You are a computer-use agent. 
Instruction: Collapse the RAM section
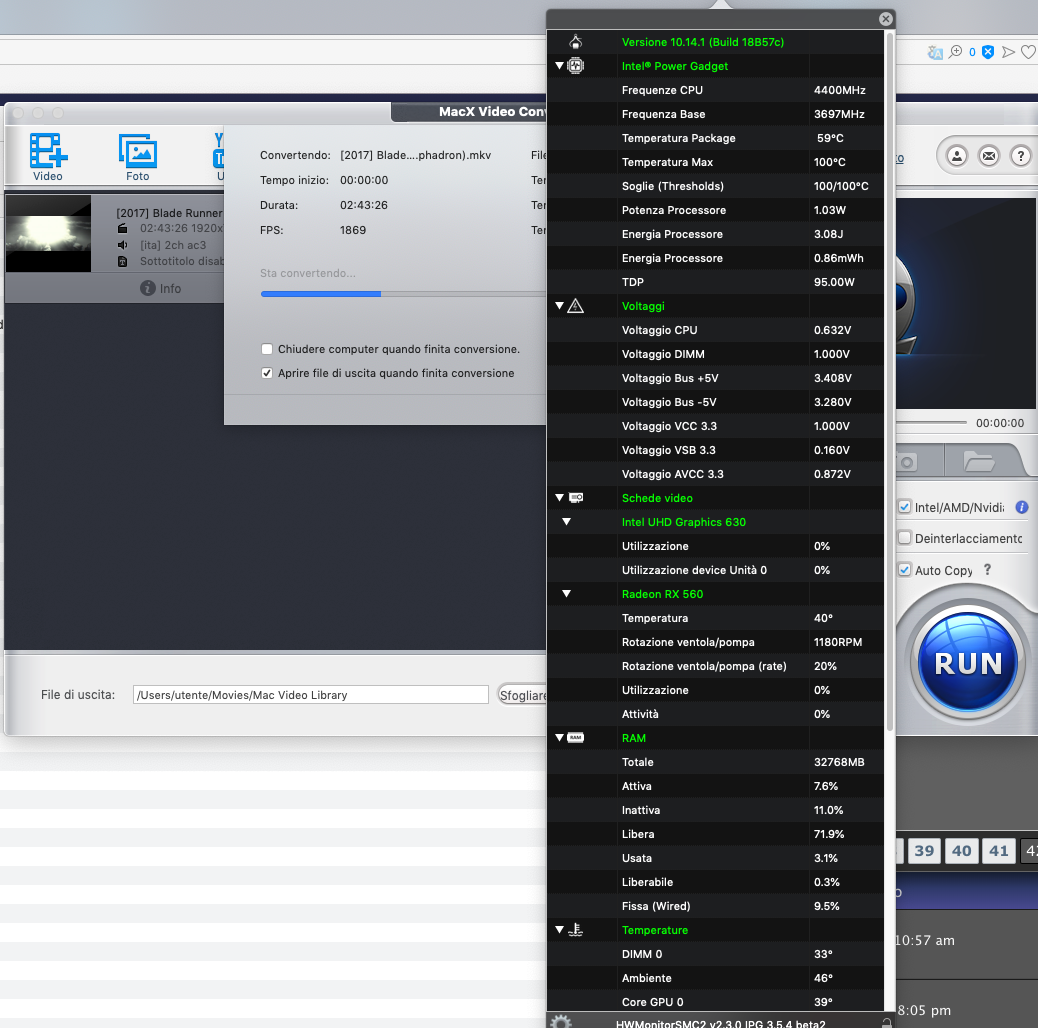click(559, 737)
